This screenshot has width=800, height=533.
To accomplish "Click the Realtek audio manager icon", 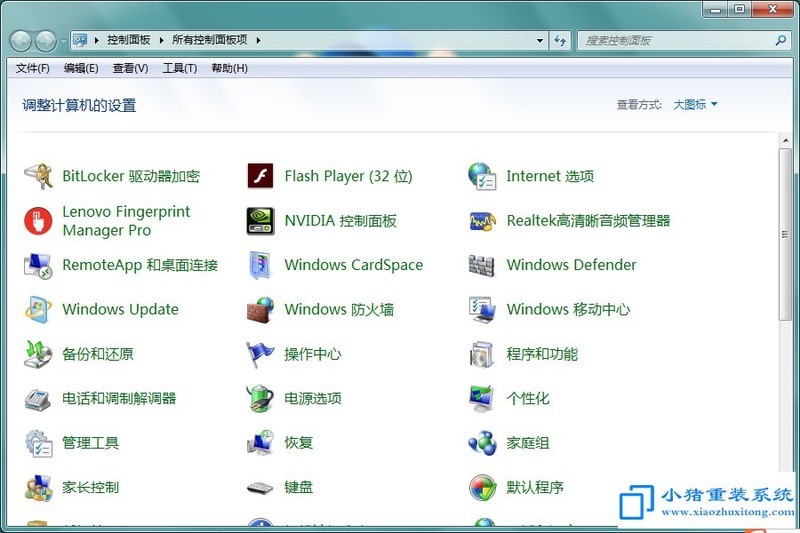I will (x=482, y=221).
